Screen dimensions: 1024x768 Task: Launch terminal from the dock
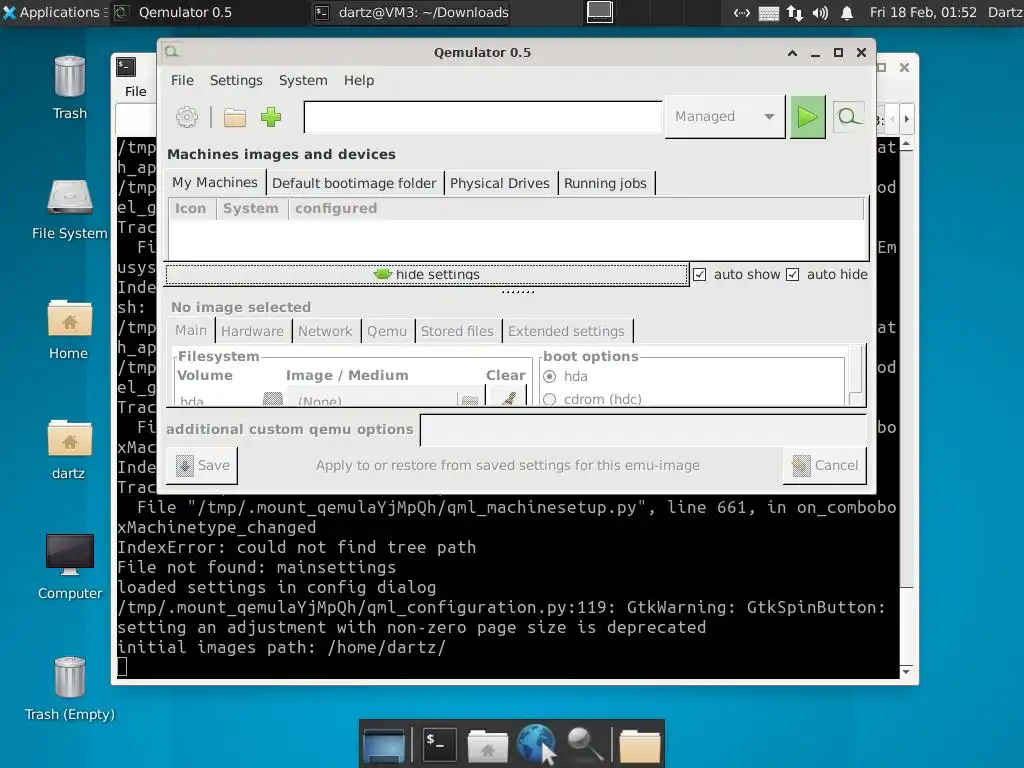click(x=439, y=744)
